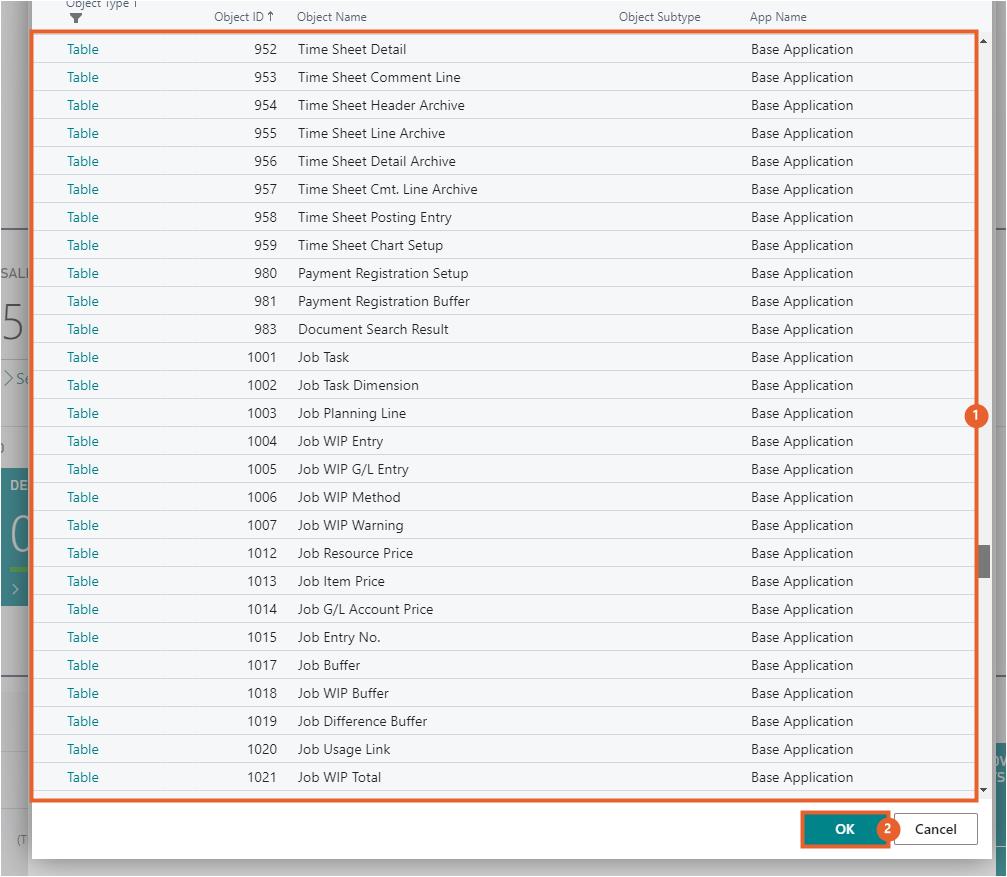Confirm selection with the OK button
The height and width of the screenshot is (877, 1007).
[844, 829]
